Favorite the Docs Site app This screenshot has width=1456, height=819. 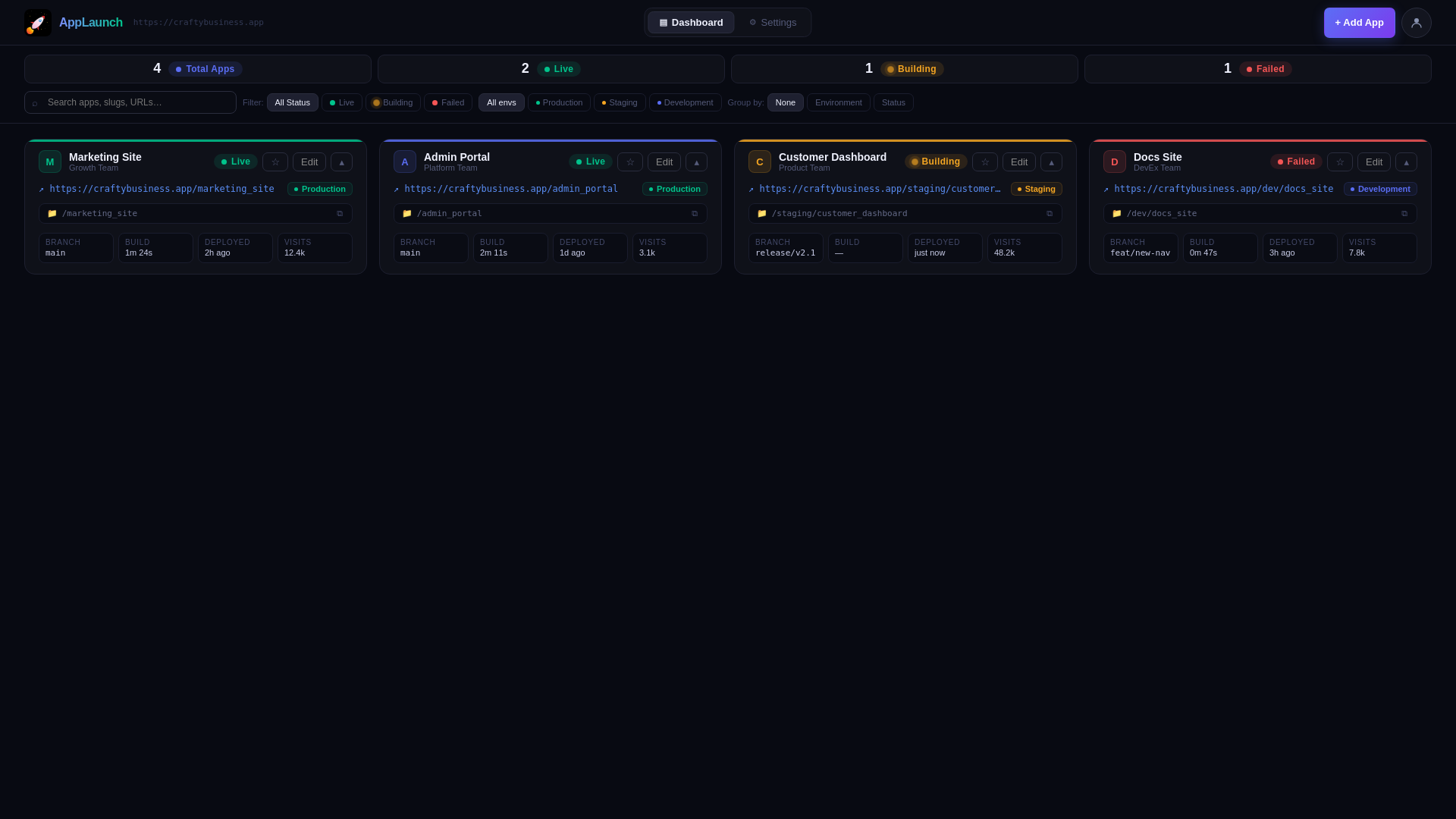point(1340,162)
